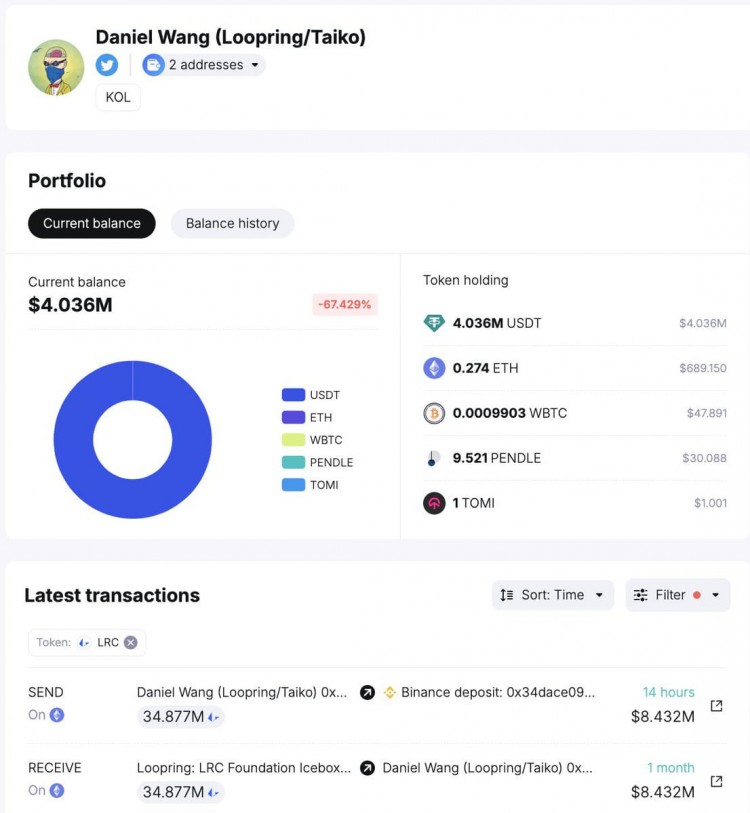This screenshot has height=813, width=750.
Task: Open external link for the 1 month transaction
Action: [716, 781]
